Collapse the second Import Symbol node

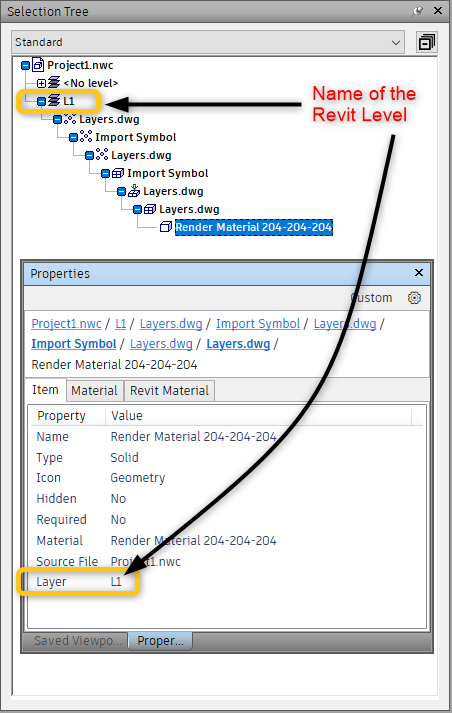[x=105, y=173]
